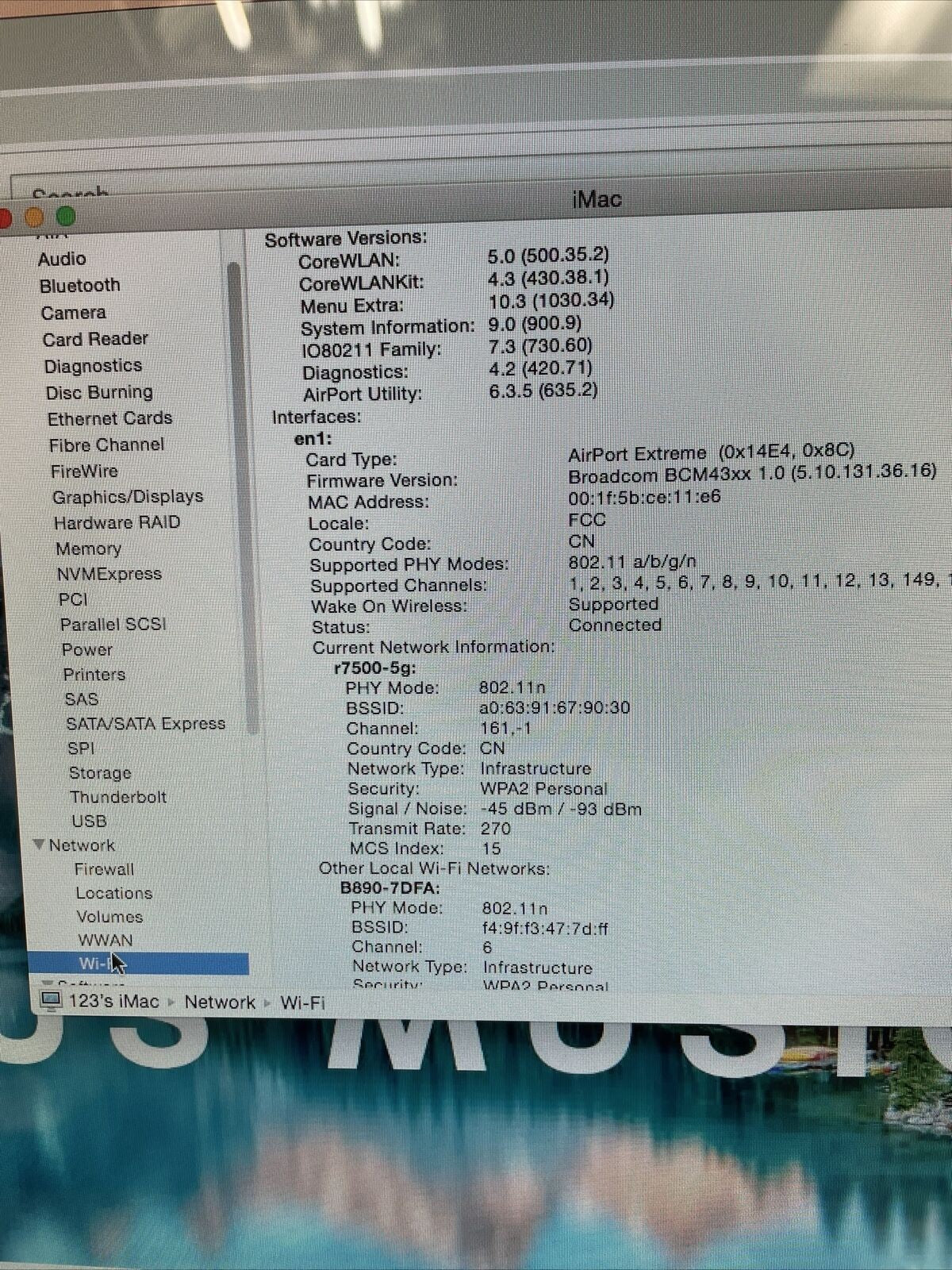Click the r7500-5g network name
The width and height of the screenshot is (952, 1270).
374,668
